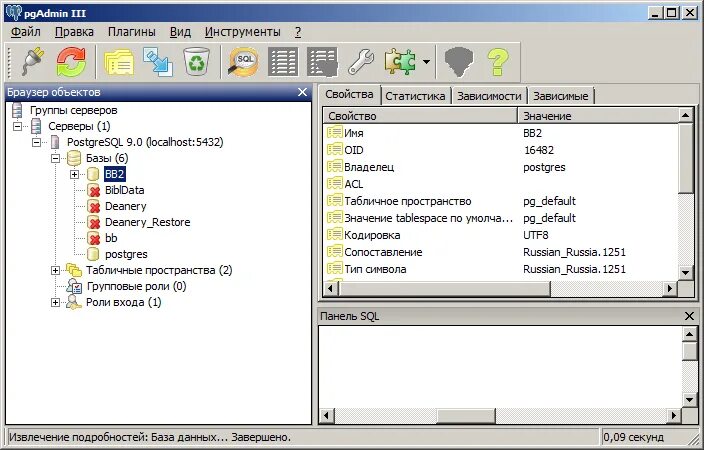Viewport: 704px width, 450px height.
Task: Click the Базы databases stack icon
Action: tap(74, 158)
